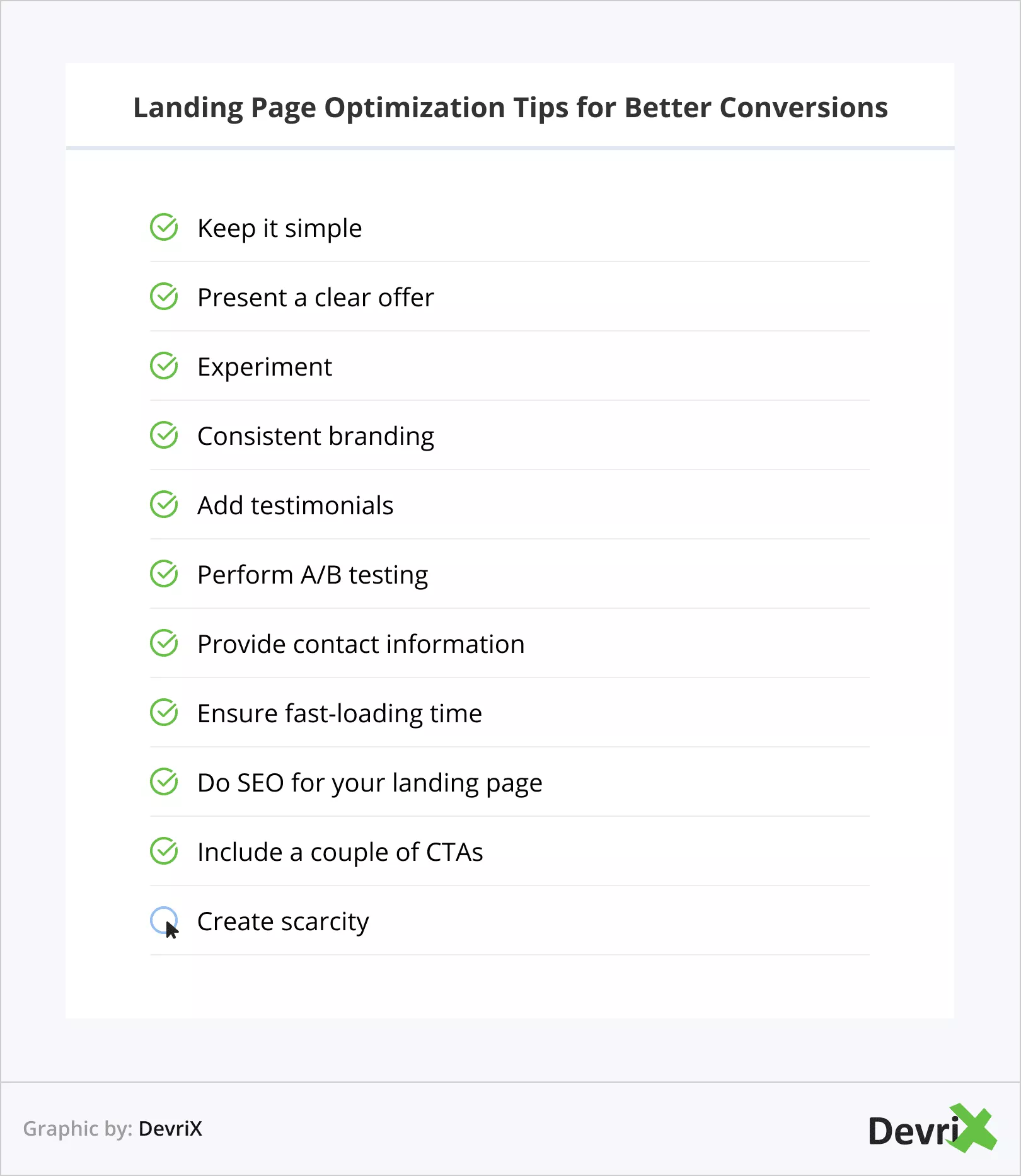The width and height of the screenshot is (1021, 1176).
Task: Click the Include a couple of CTAs checkmark
Action: click(x=164, y=851)
